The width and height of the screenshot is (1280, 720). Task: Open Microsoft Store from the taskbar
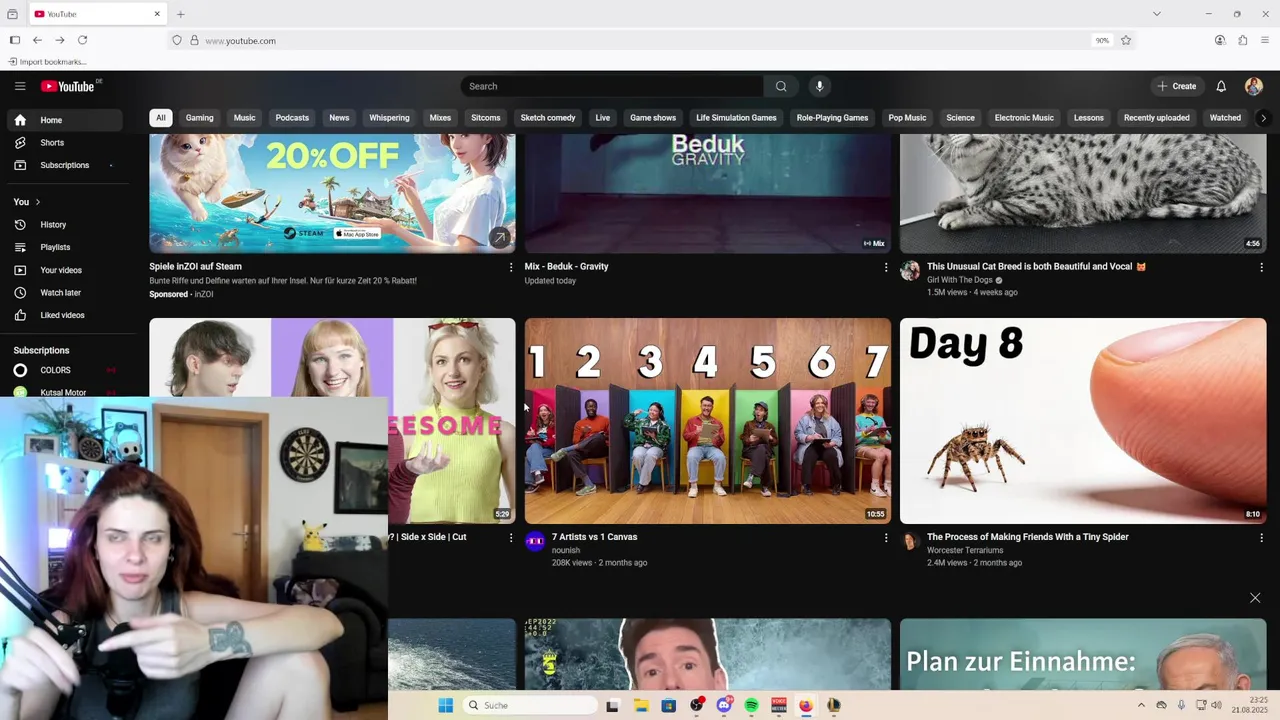[669, 705]
